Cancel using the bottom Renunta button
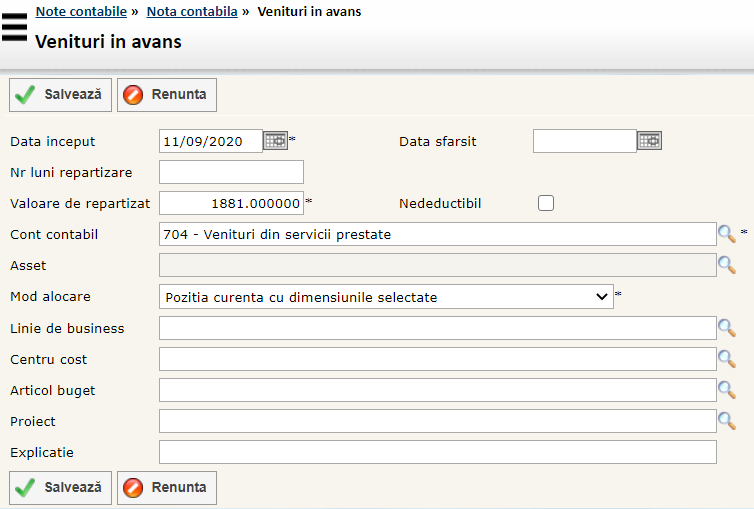 click(167, 488)
